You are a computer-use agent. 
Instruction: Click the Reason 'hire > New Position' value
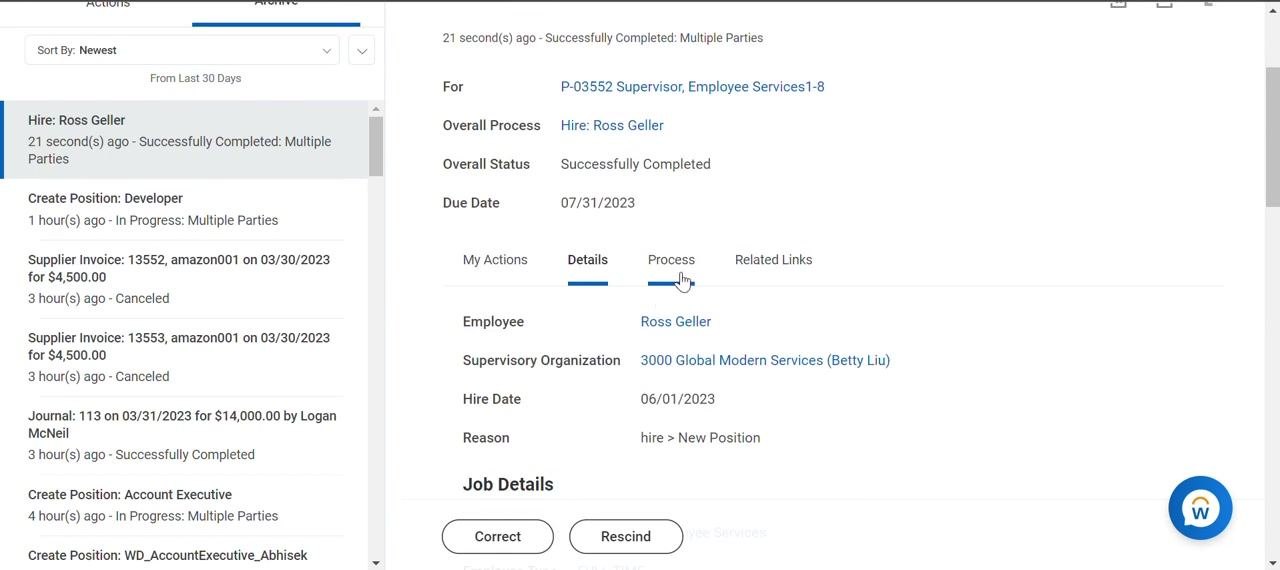(700, 438)
